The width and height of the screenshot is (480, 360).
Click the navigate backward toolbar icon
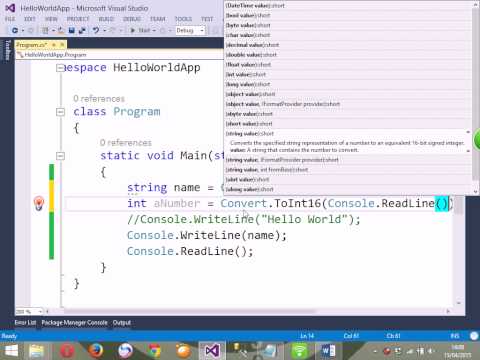tap(15, 30)
